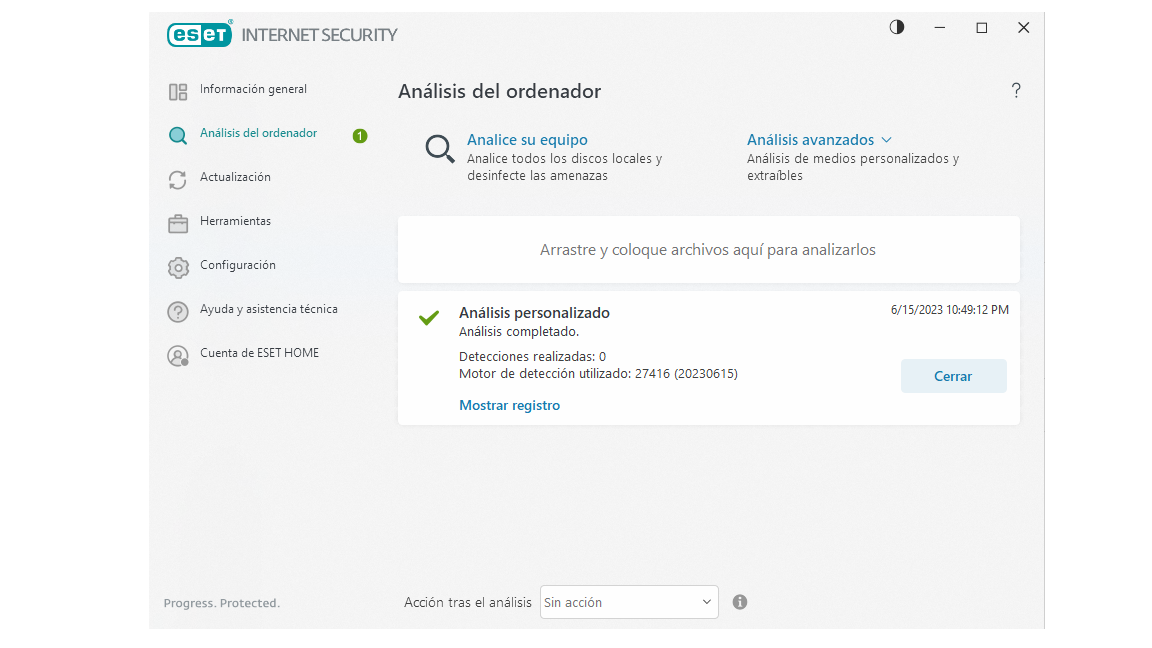Open the help question mark icon
The width and height of the screenshot is (1152, 648).
pyautogui.click(x=1016, y=90)
